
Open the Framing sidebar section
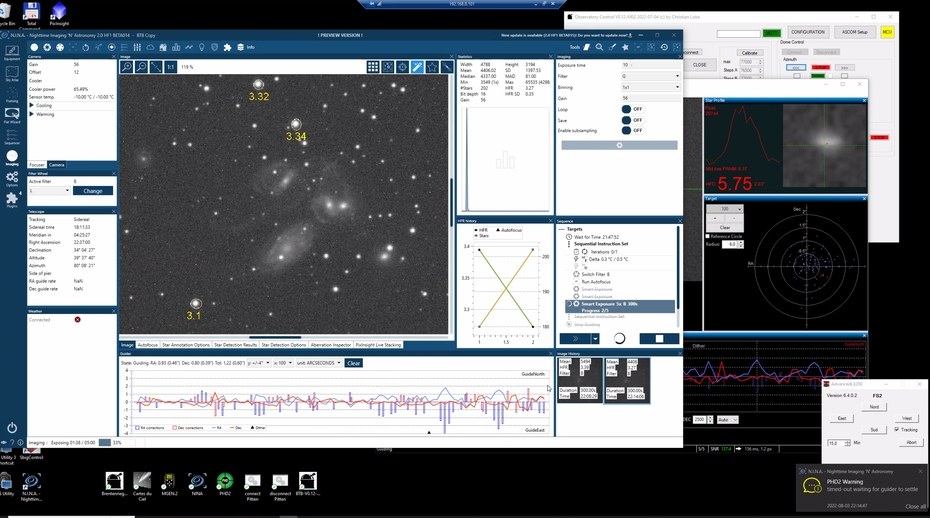[12, 96]
